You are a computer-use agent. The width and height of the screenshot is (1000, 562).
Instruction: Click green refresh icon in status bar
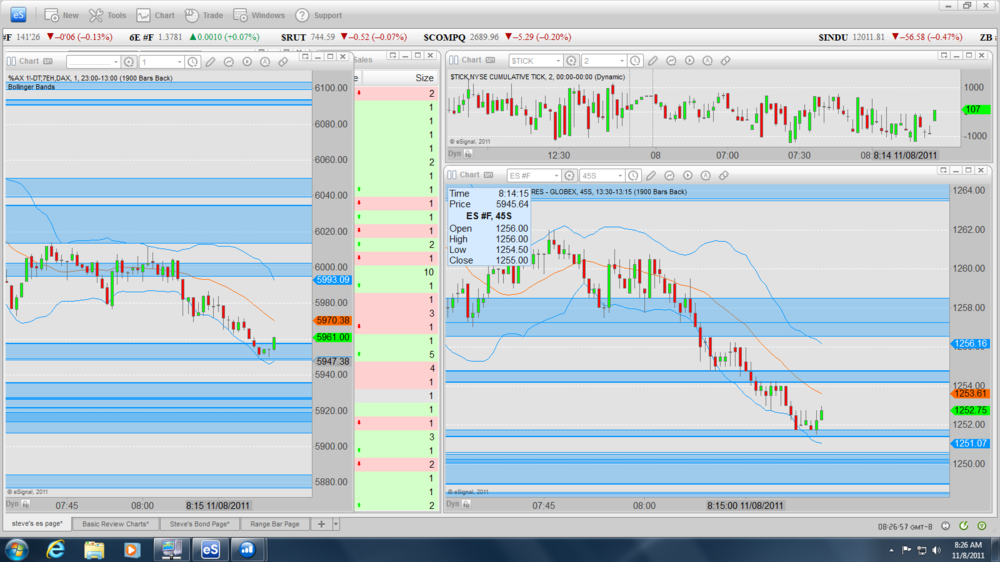(964, 526)
